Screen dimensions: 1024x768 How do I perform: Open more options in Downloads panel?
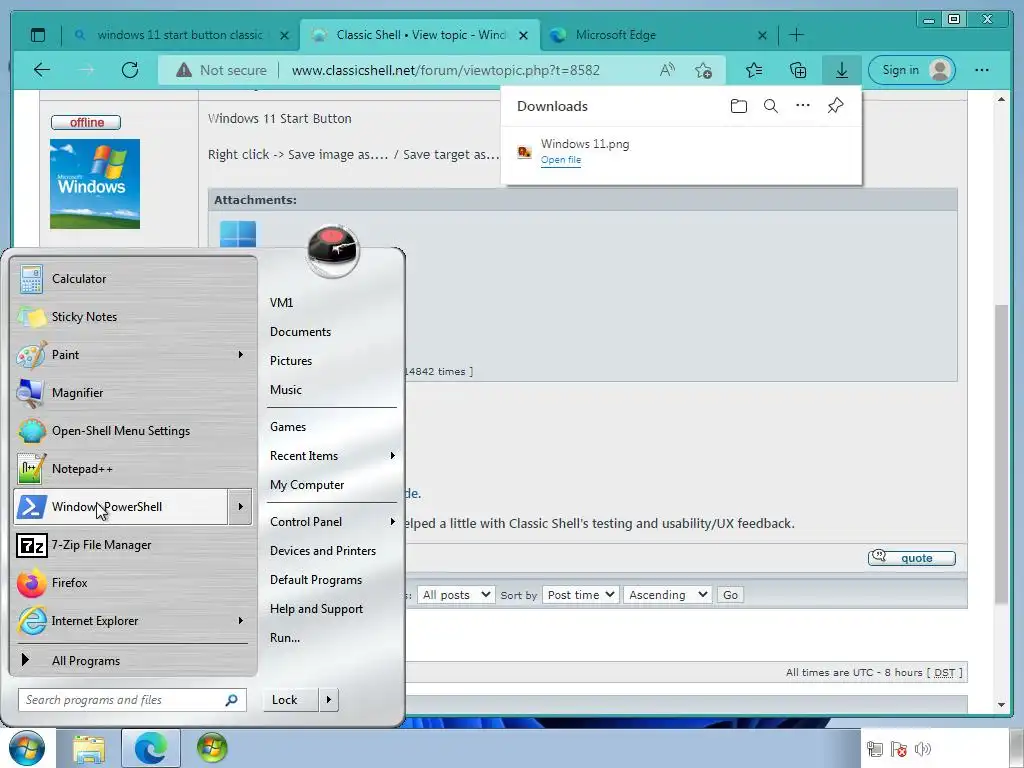pyautogui.click(x=803, y=106)
